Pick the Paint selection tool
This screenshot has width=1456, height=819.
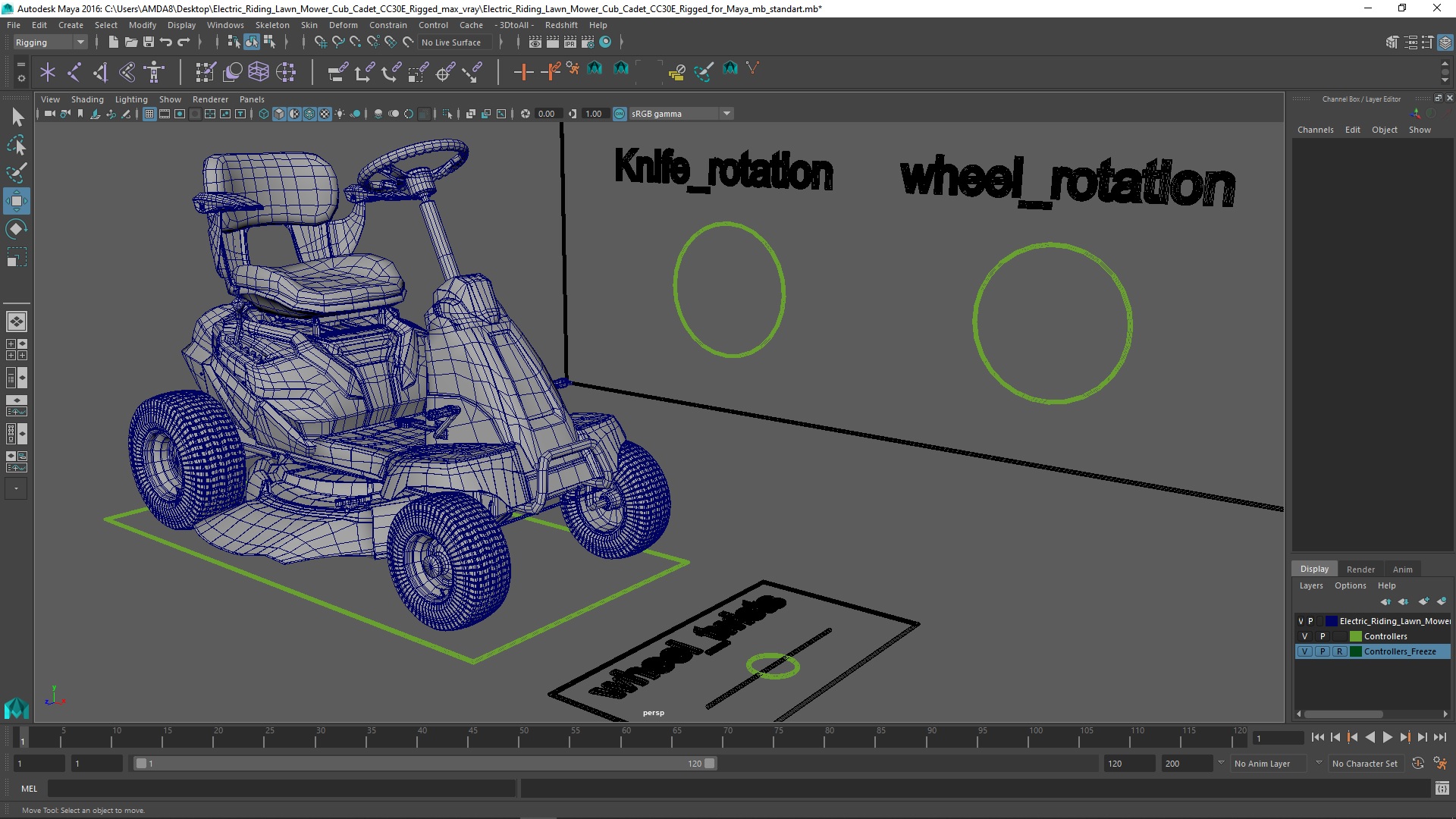coord(17,173)
